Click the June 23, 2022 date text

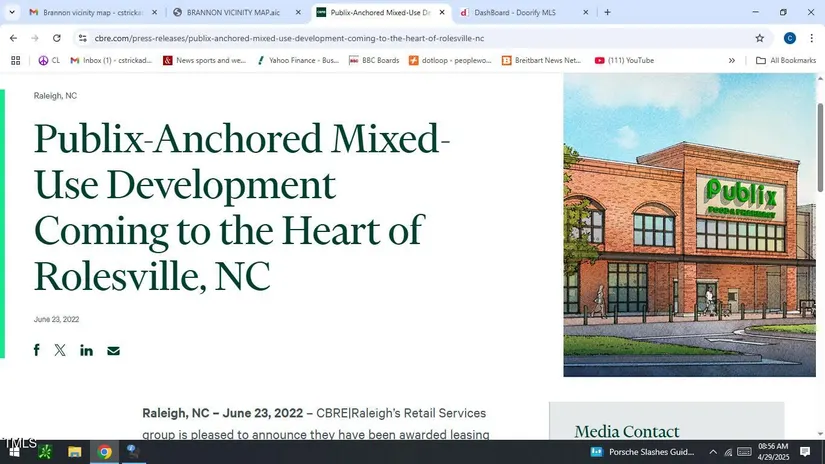point(56,319)
